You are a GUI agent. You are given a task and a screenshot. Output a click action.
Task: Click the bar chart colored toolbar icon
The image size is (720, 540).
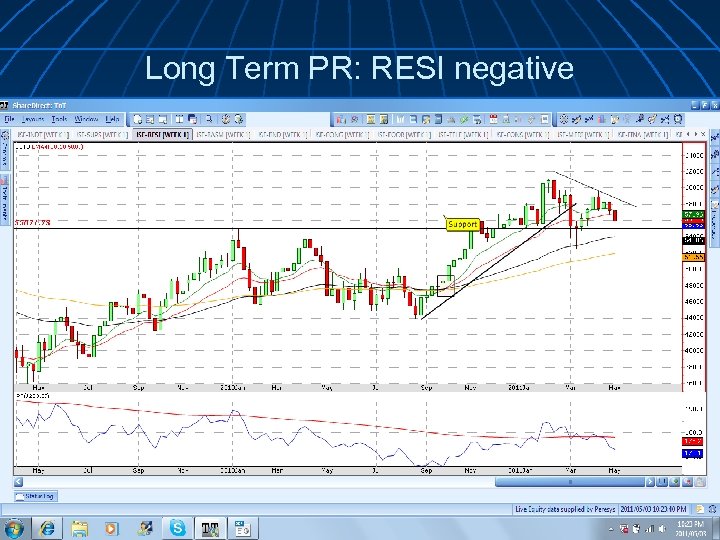pos(602,120)
